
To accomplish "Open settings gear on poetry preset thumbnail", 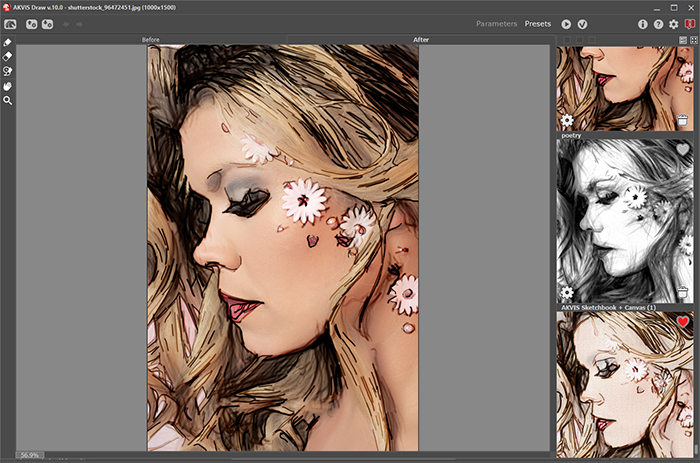I will tap(567, 120).
